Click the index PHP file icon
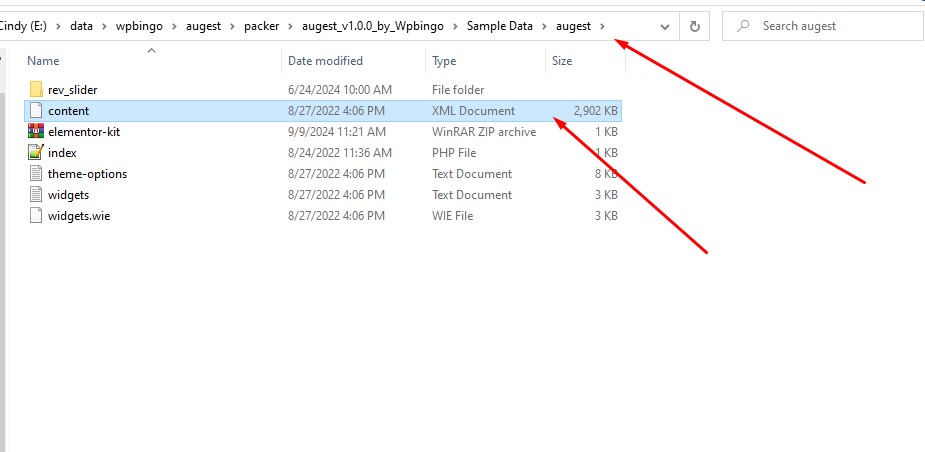The height and width of the screenshot is (452, 925). (36, 153)
